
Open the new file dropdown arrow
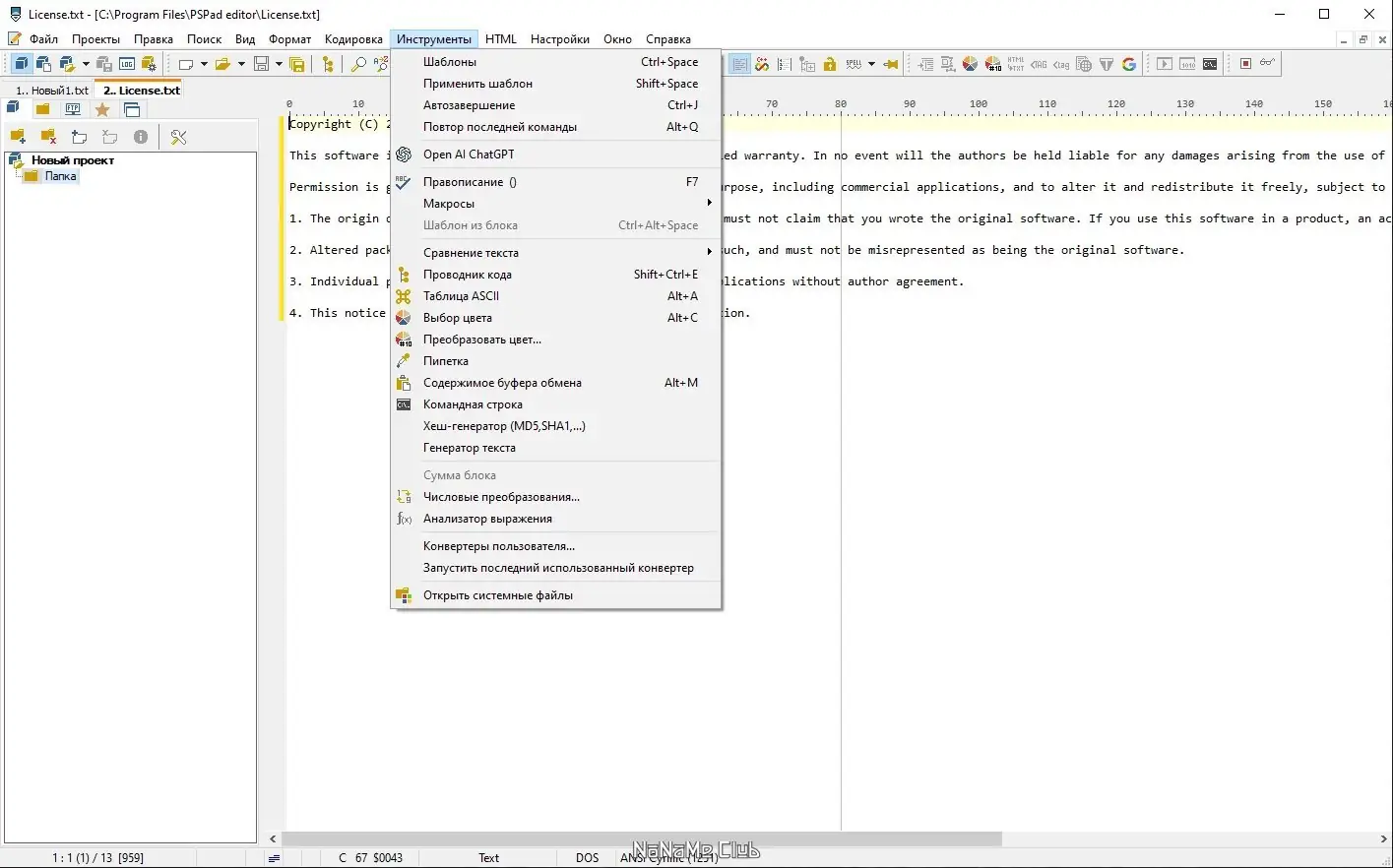tap(204, 64)
